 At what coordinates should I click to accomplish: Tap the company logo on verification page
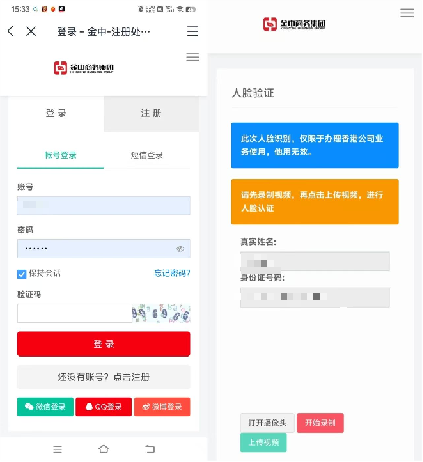(294, 24)
